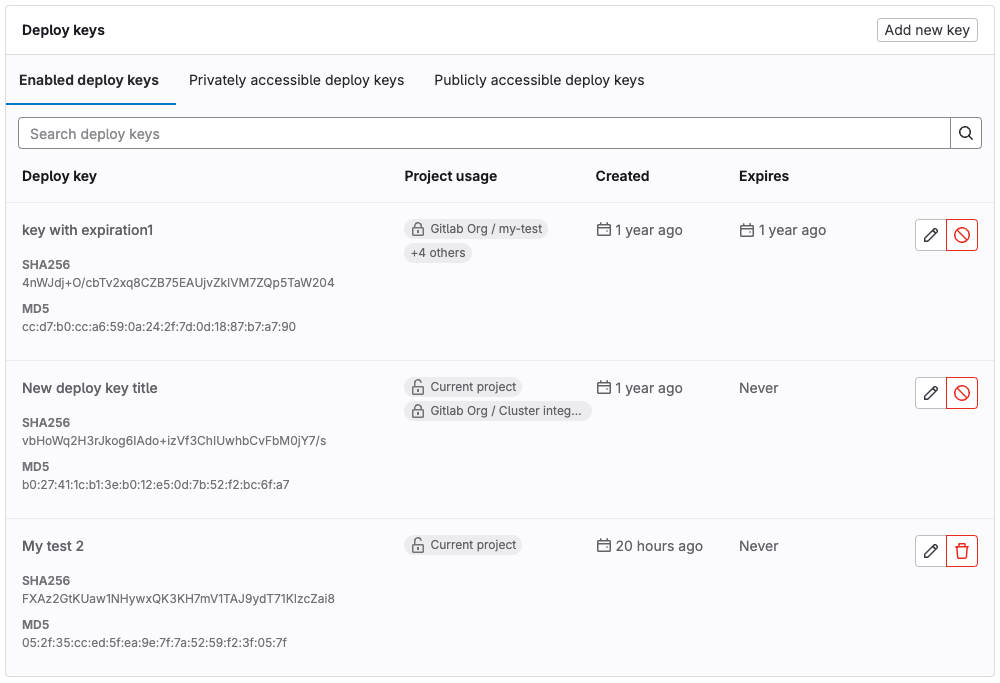Viewport: 1000px width, 683px height.
Task: Click the magnifier search button
Action: 966,133
